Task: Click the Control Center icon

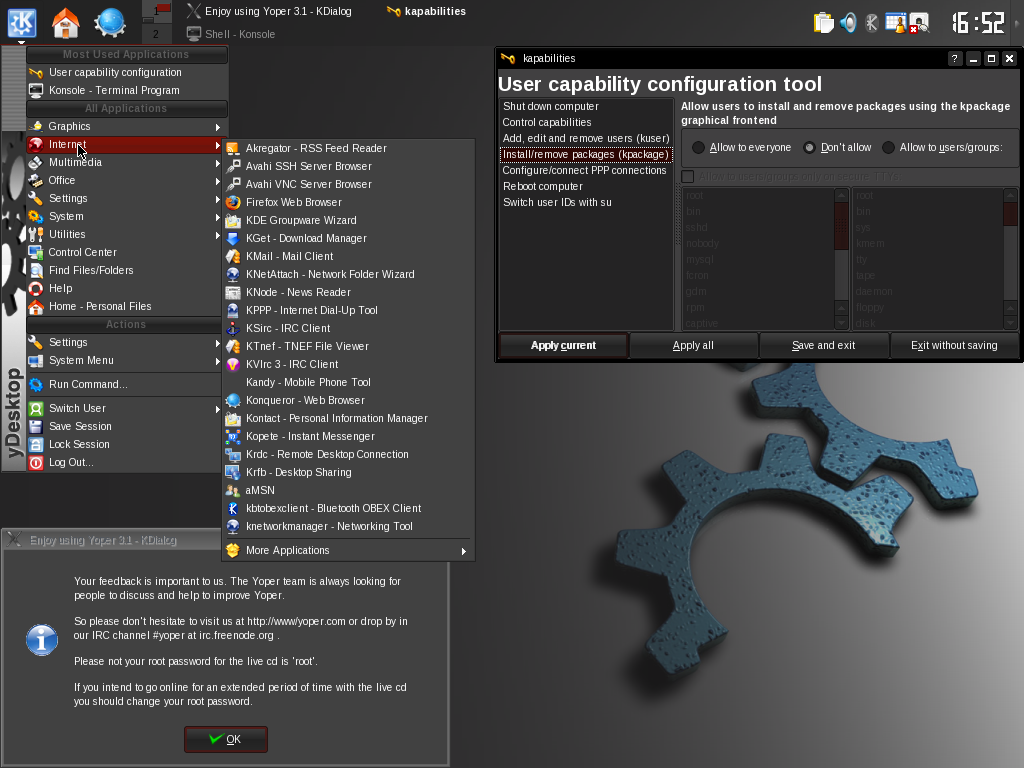Action: click(x=36, y=252)
